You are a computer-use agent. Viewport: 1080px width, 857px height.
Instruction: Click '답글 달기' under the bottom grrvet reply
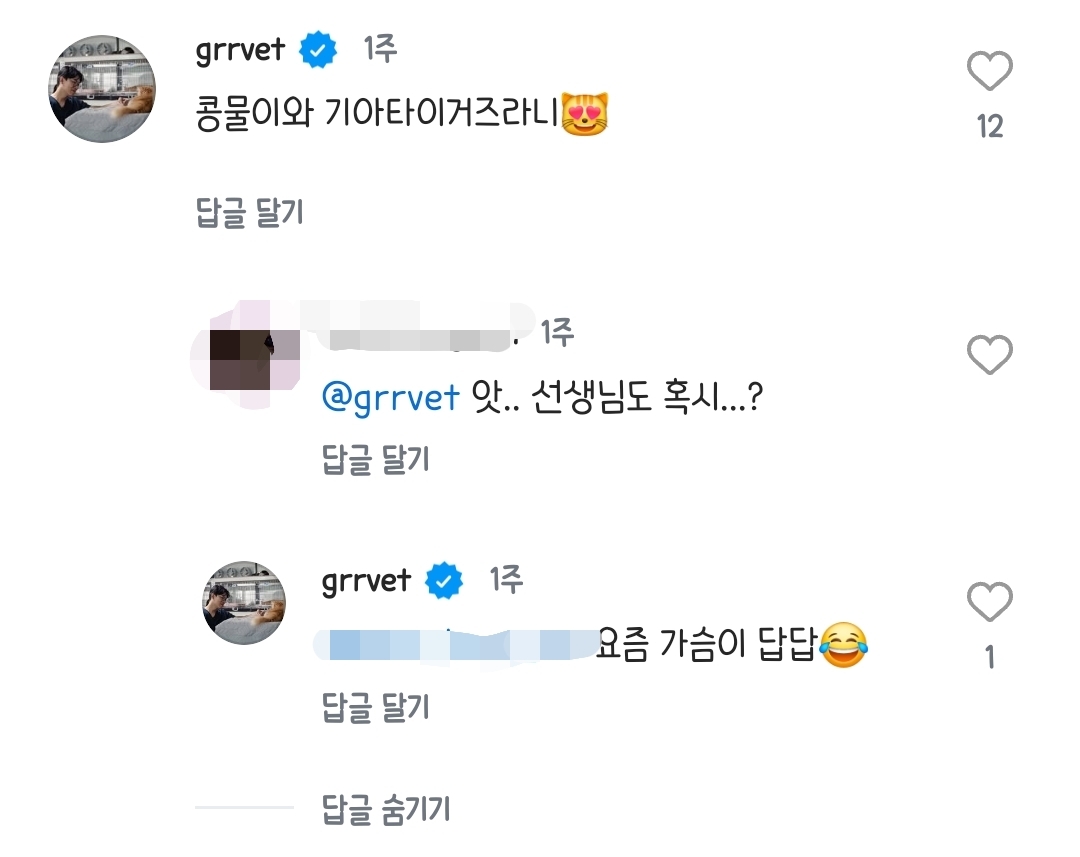(375, 707)
